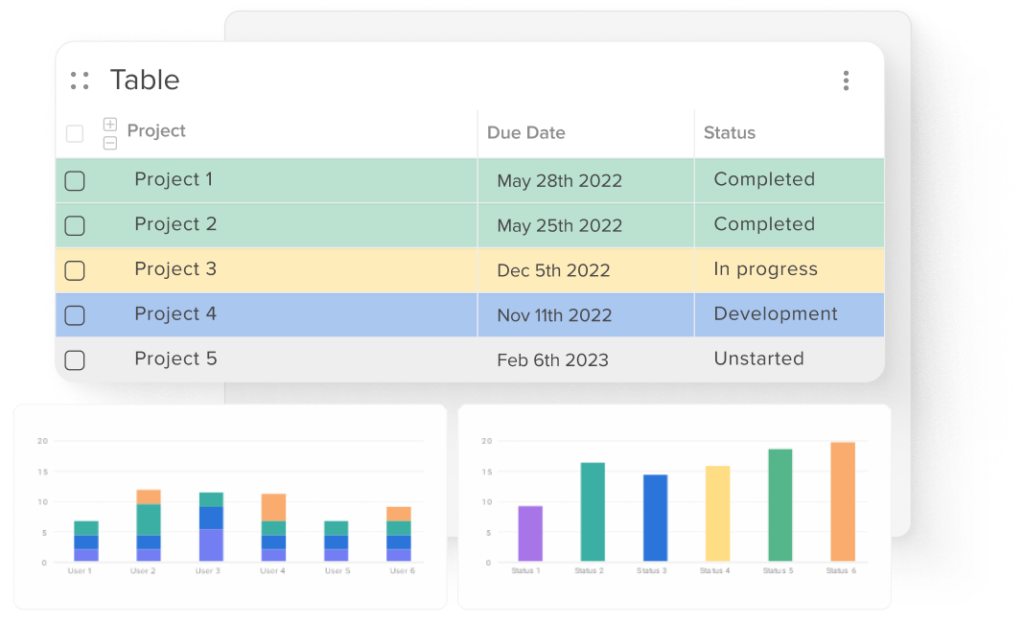Viewport: 1024px width, 624px height.
Task: Select the User 3 stacked bar
Action: (x=211, y=527)
